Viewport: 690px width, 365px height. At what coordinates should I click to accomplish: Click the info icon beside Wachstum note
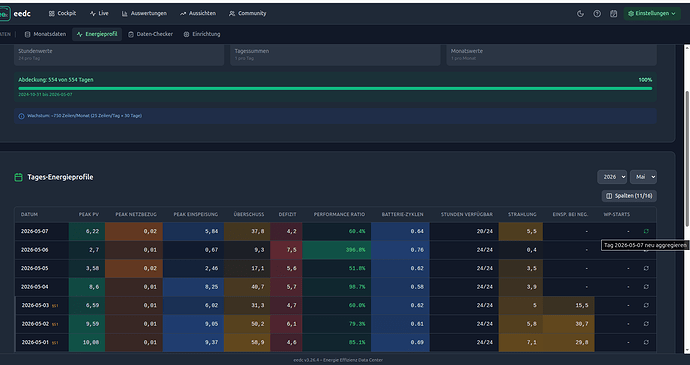[x=21, y=116]
